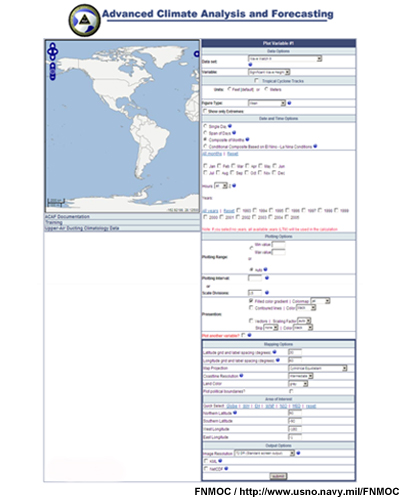
Task: Open help icon under Data set dropdown
Action: pos(250,65)
